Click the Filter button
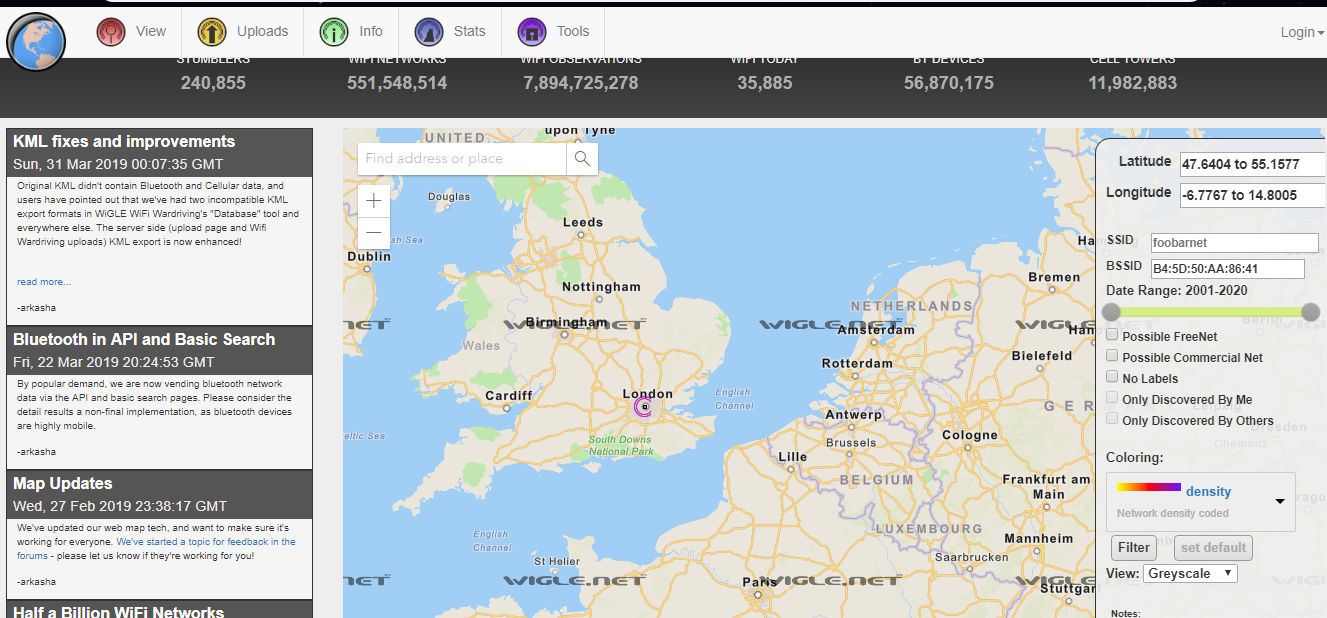The height and width of the screenshot is (618, 1327). [x=1134, y=547]
